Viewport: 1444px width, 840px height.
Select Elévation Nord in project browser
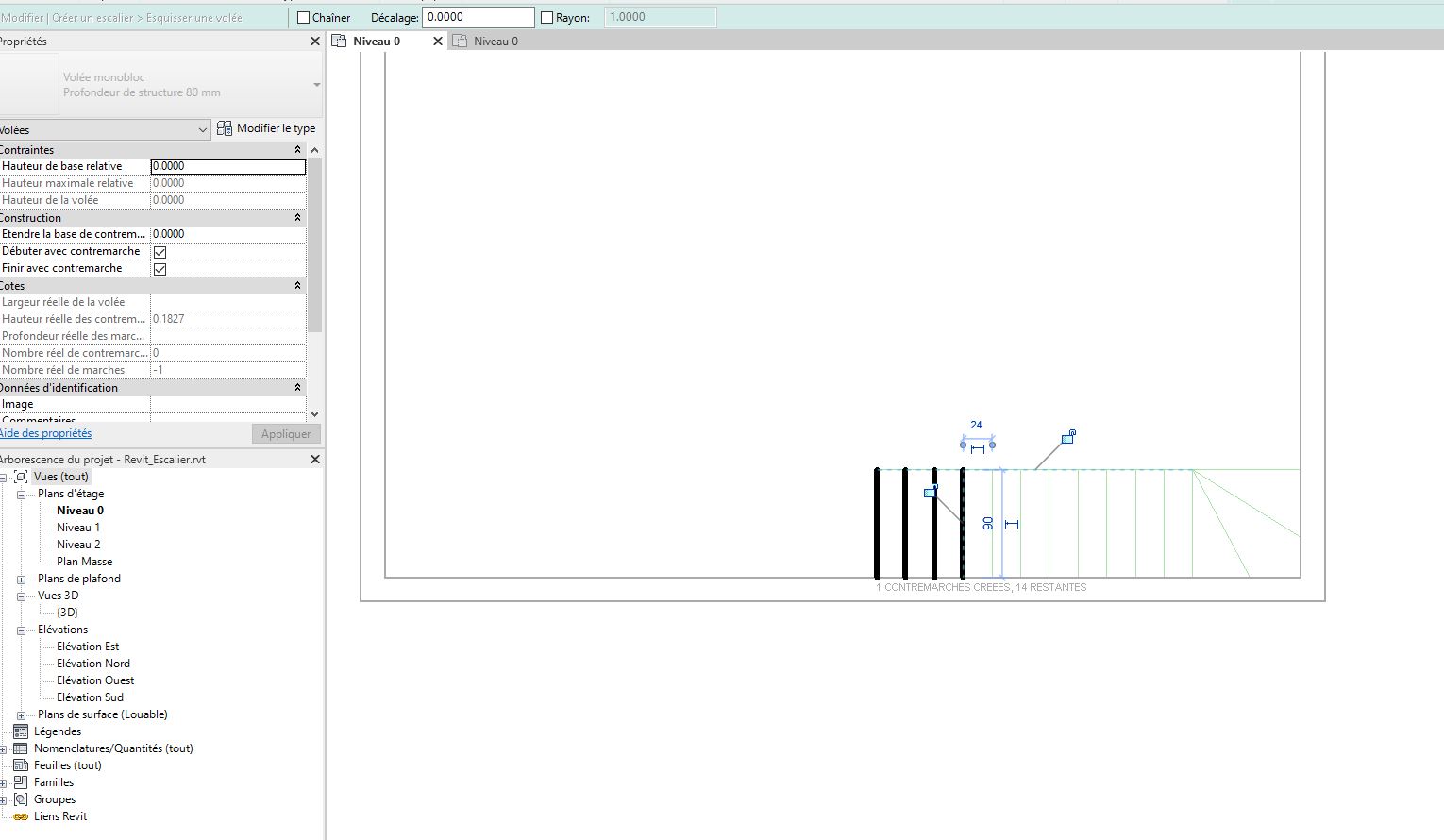[x=92, y=664]
